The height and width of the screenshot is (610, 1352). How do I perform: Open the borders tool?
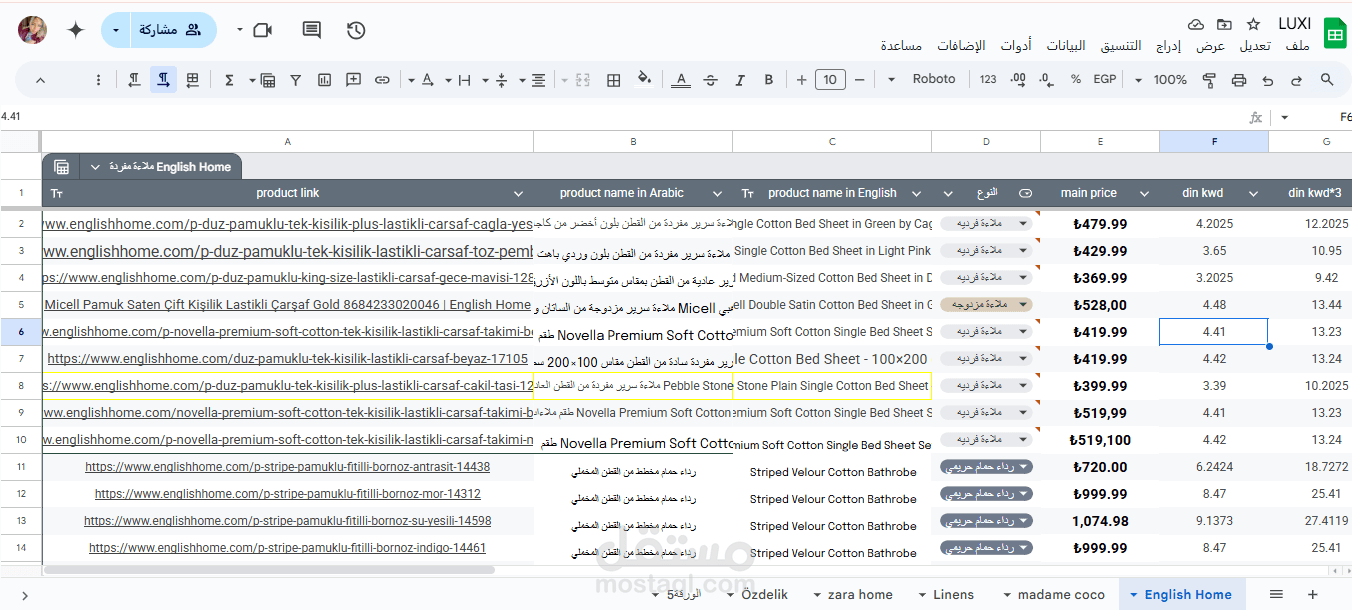(614, 80)
